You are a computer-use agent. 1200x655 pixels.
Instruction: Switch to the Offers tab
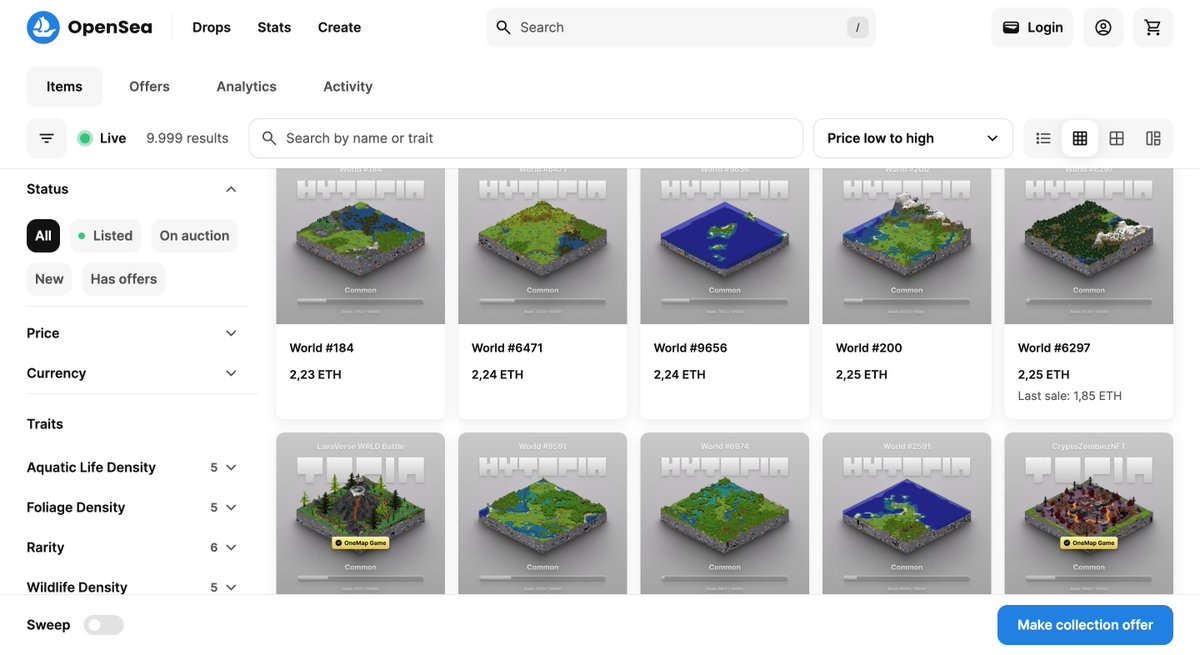pyautogui.click(x=149, y=86)
